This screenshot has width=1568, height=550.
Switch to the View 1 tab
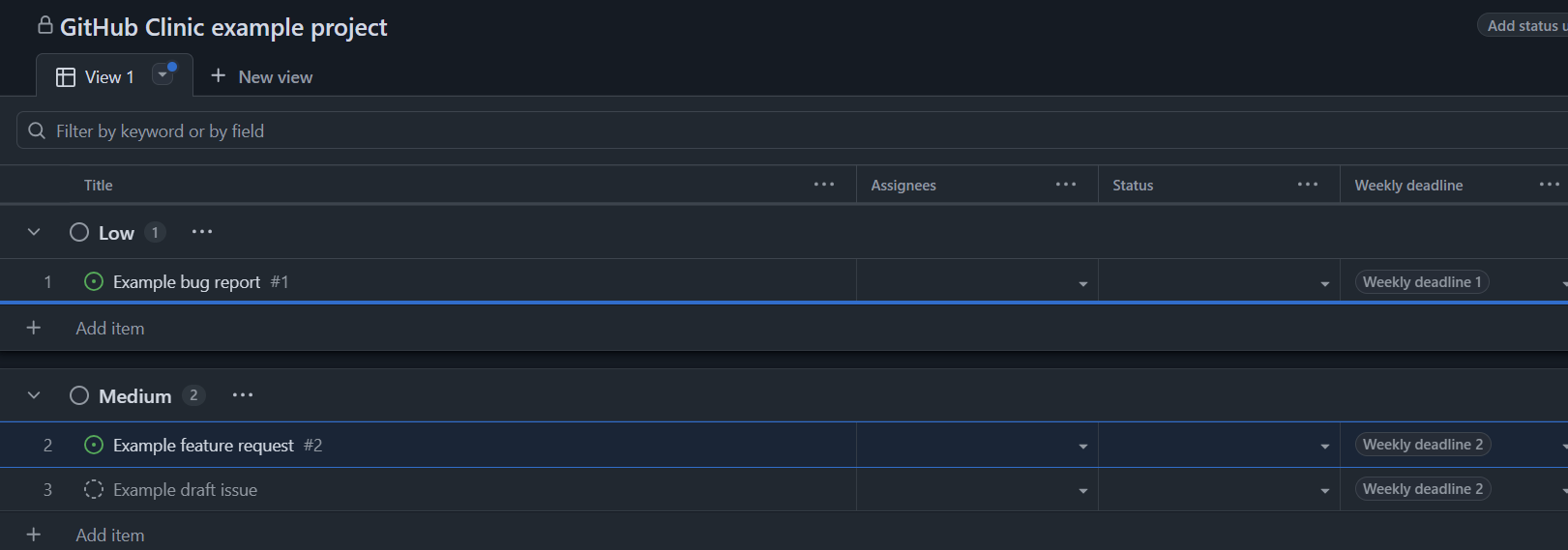pos(114,75)
